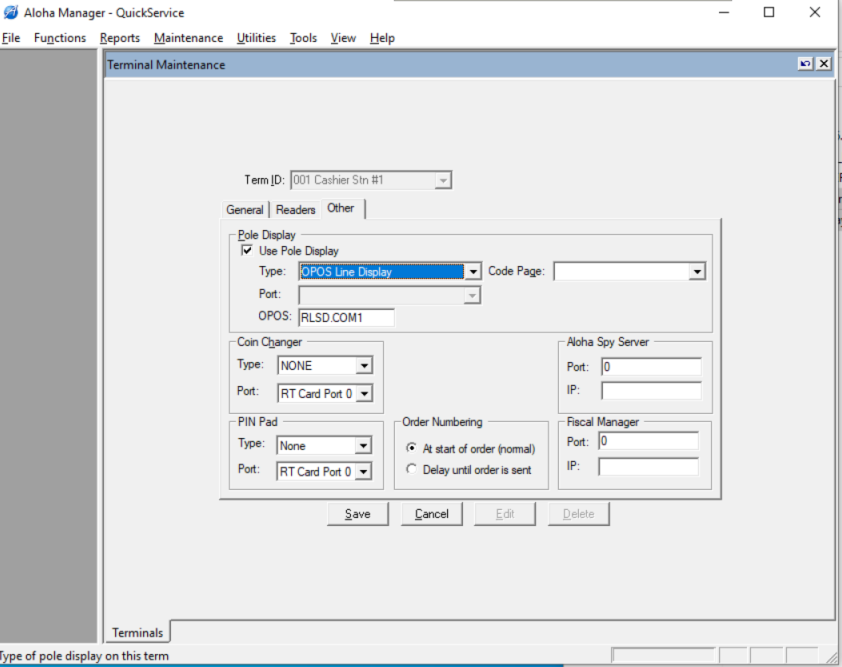Expand the Coin Changer Port dropdown
This screenshot has width=842, height=667.
[x=364, y=394]
